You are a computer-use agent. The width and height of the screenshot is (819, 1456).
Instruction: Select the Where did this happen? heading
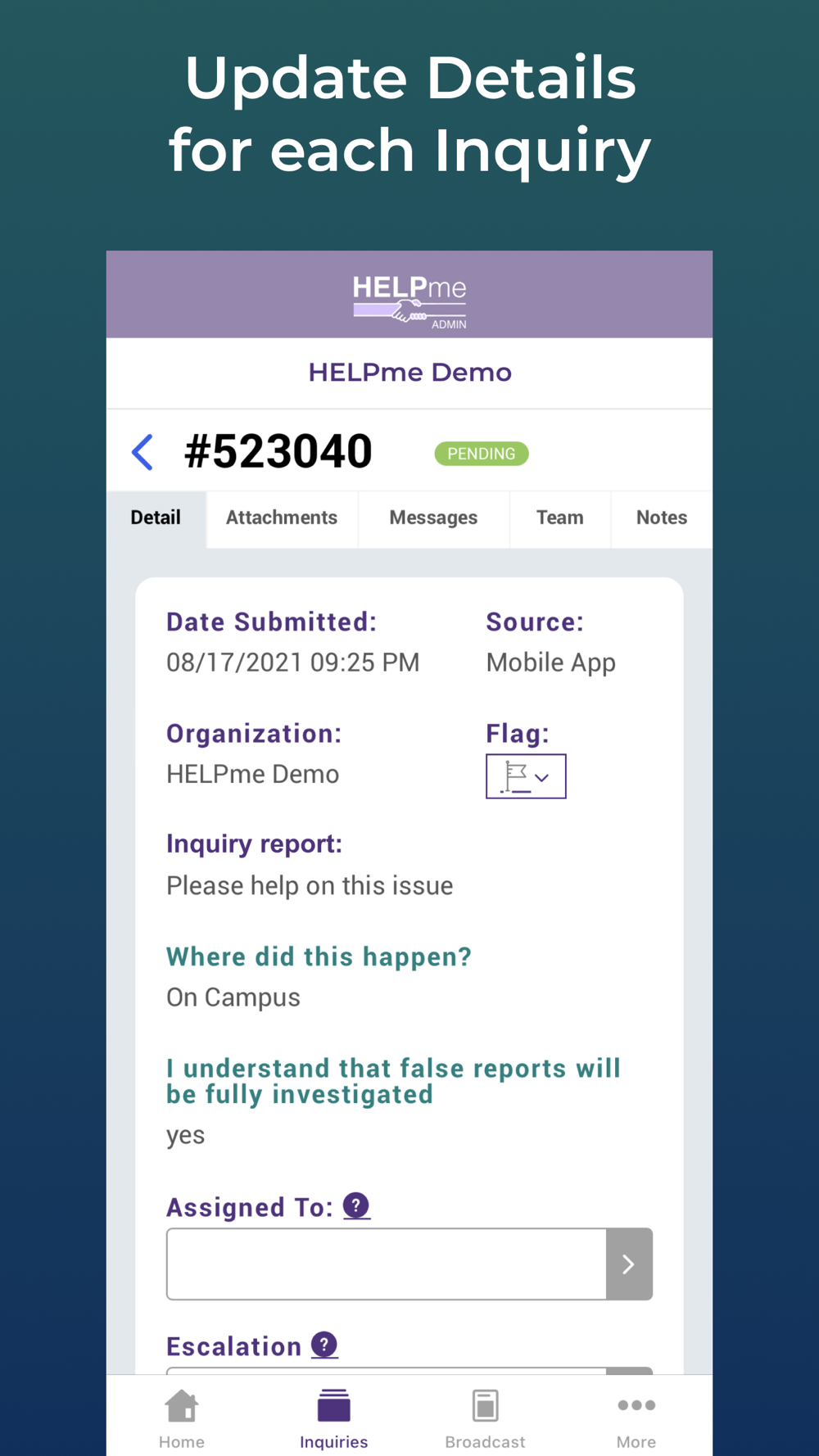319,956
